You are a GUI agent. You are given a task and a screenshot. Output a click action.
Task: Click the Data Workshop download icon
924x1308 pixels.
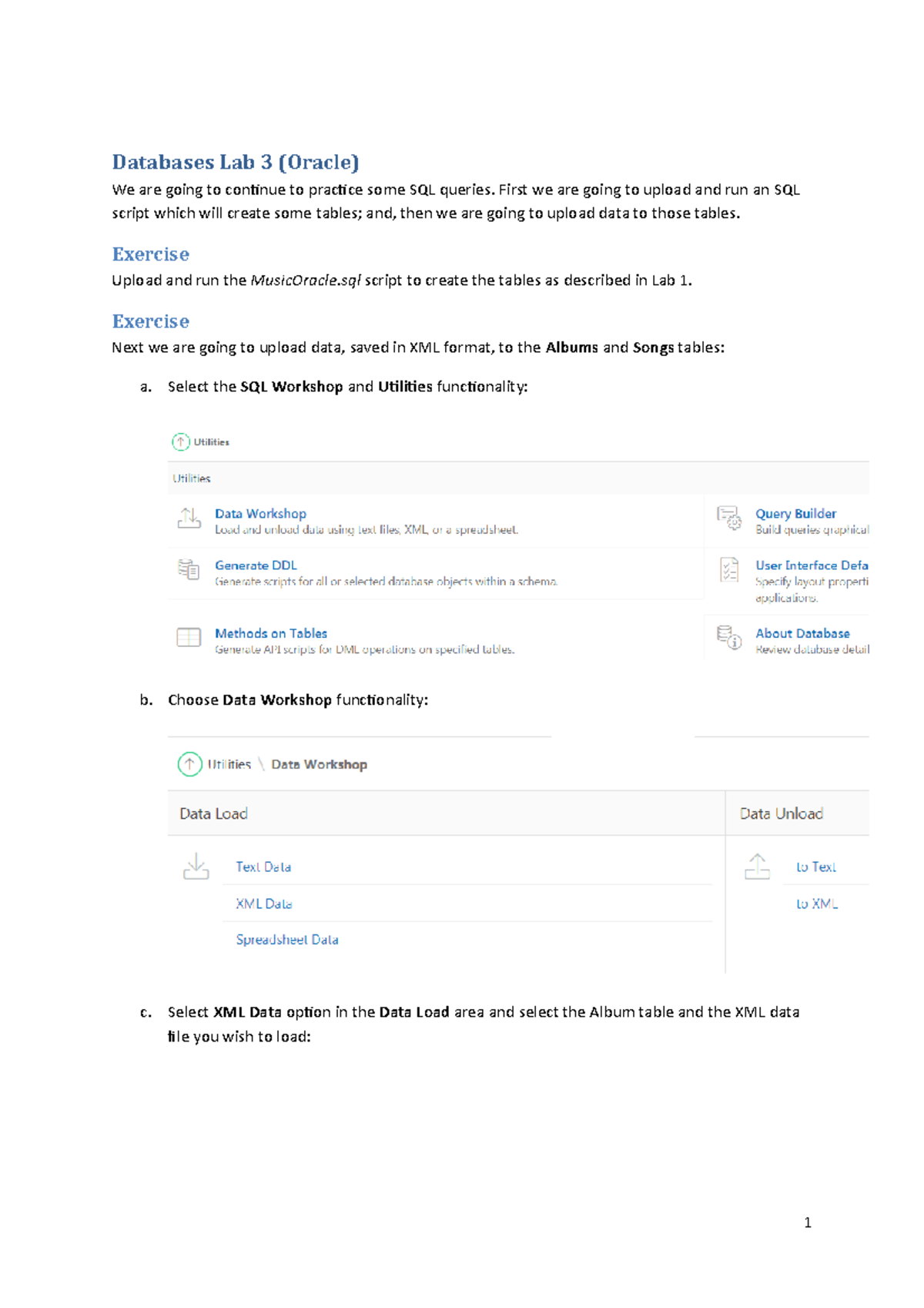click(189, 518)
